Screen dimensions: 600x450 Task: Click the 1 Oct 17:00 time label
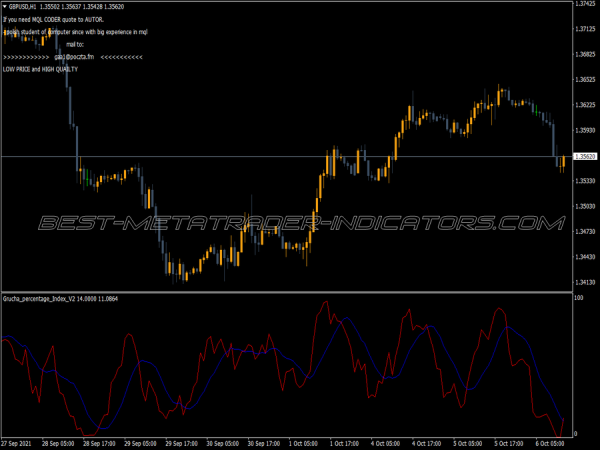tap(344, 444)
